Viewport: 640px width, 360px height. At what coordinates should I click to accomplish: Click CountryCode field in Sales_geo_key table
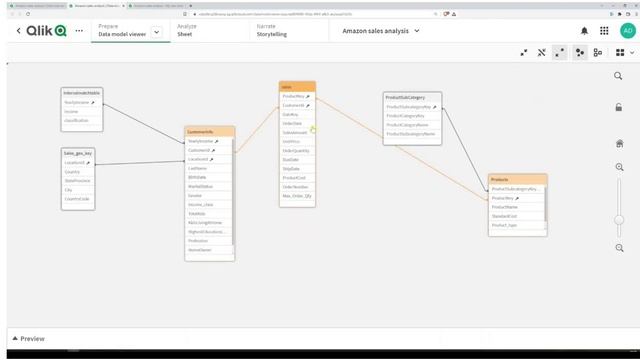pyautogui.click(x=78, y=199)
